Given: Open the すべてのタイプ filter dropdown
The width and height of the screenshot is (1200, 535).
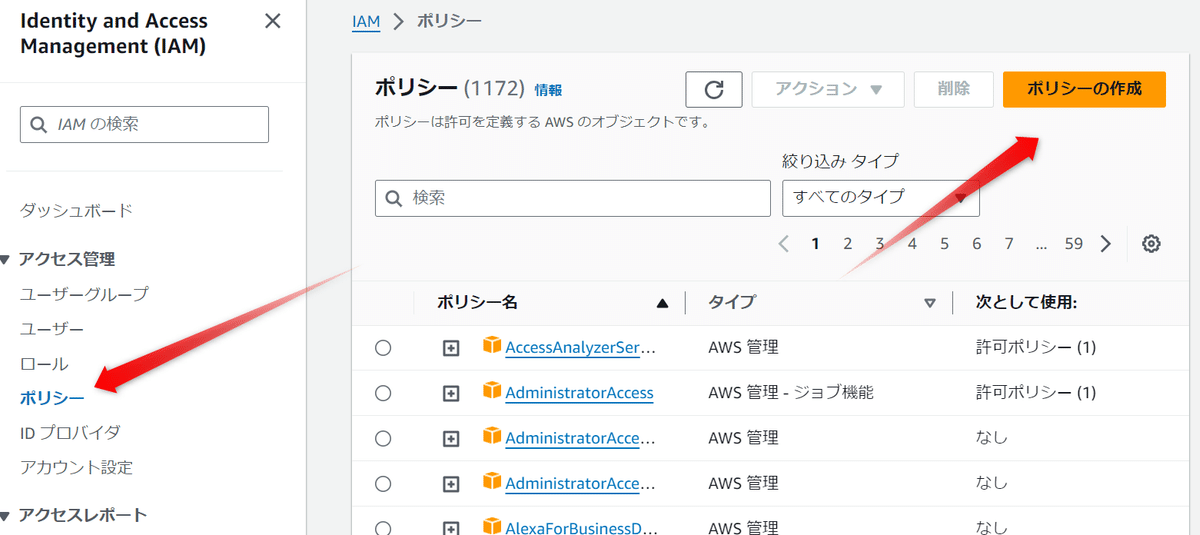Looking at the screenshot, I should point(881,198).
